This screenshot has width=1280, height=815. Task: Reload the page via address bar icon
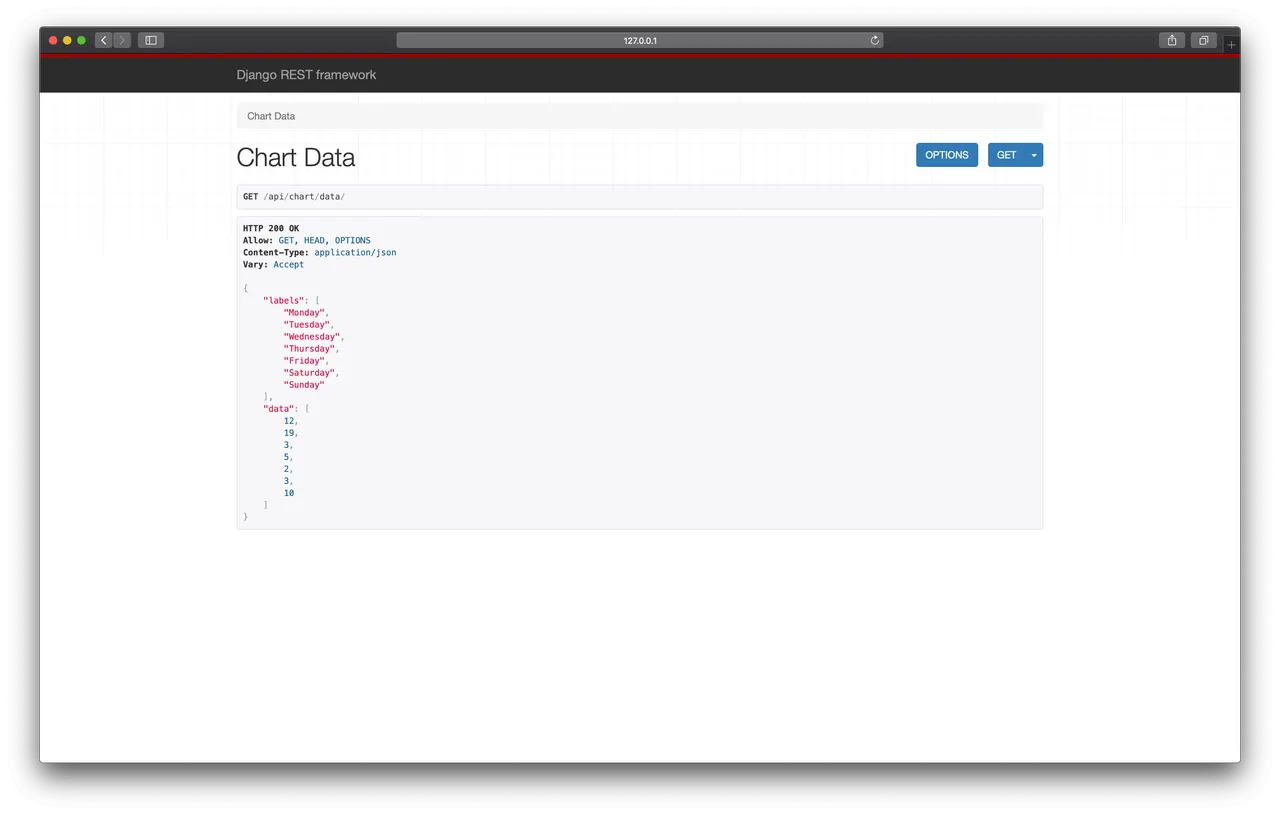tap(875, 40)
